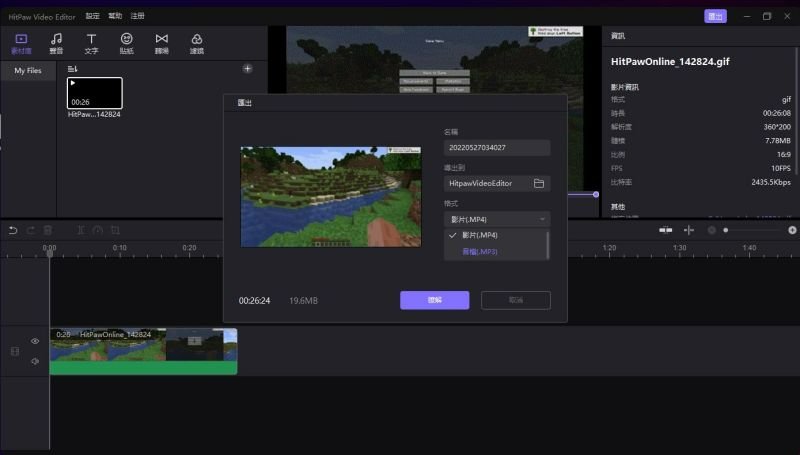Click the format list scrollbar in the export dialog
The image size is (800, 455).
(x=548, y=245)
